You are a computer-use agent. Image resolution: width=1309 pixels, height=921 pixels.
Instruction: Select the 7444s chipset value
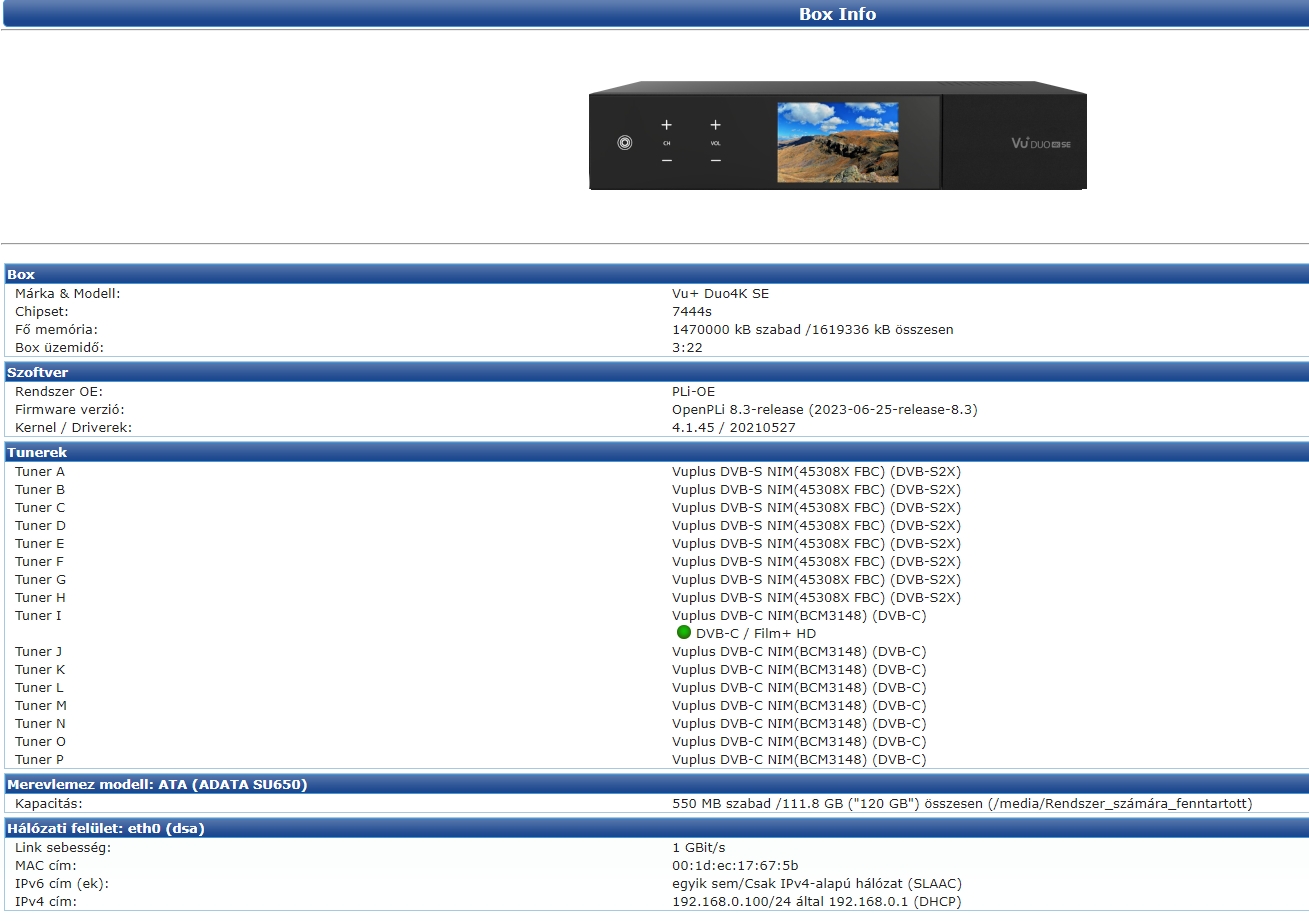pos(692,312)
